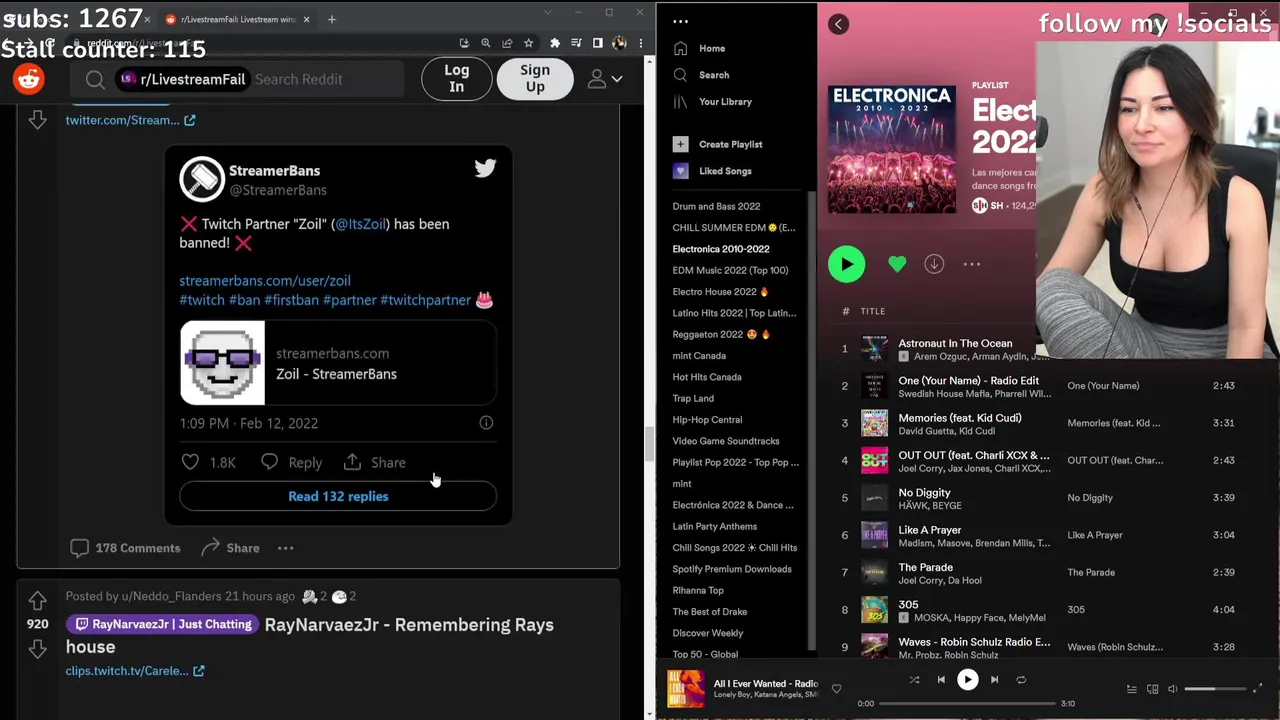
Task: Open Drum and Bass 2022 playlist
Action: [x=716, y=206]
